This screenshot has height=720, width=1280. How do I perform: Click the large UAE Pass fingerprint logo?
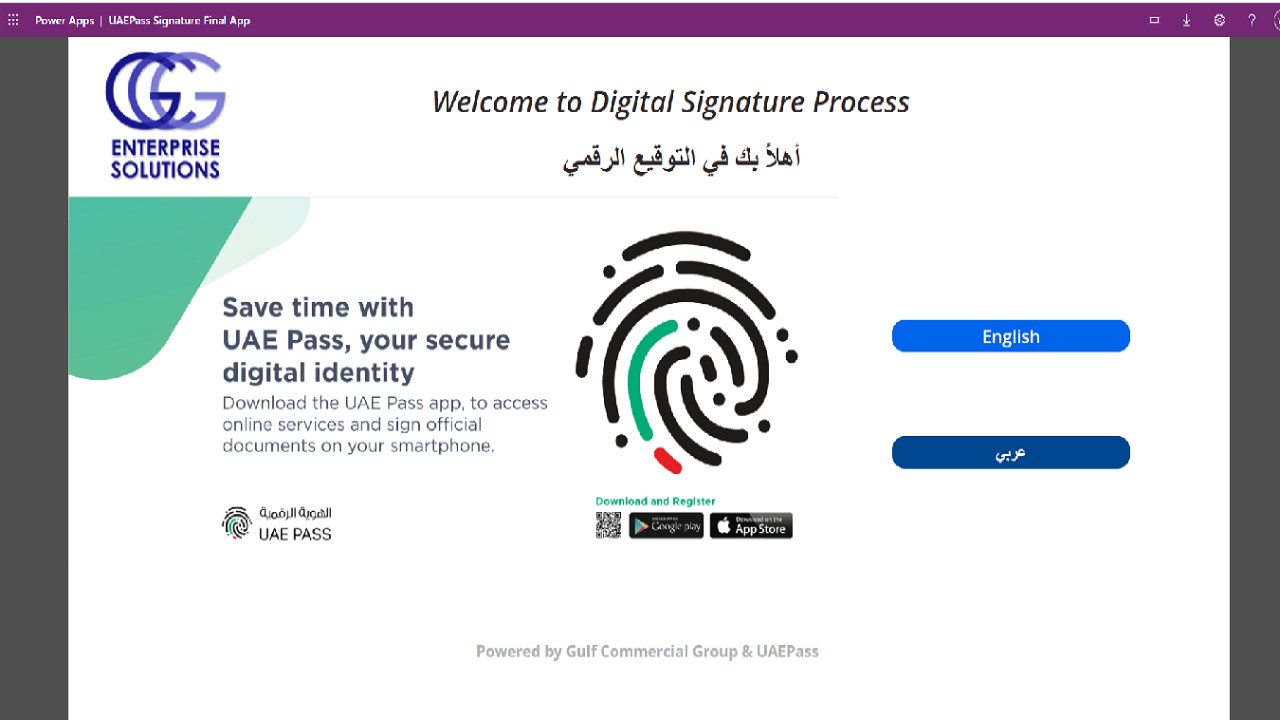(686, 352)
